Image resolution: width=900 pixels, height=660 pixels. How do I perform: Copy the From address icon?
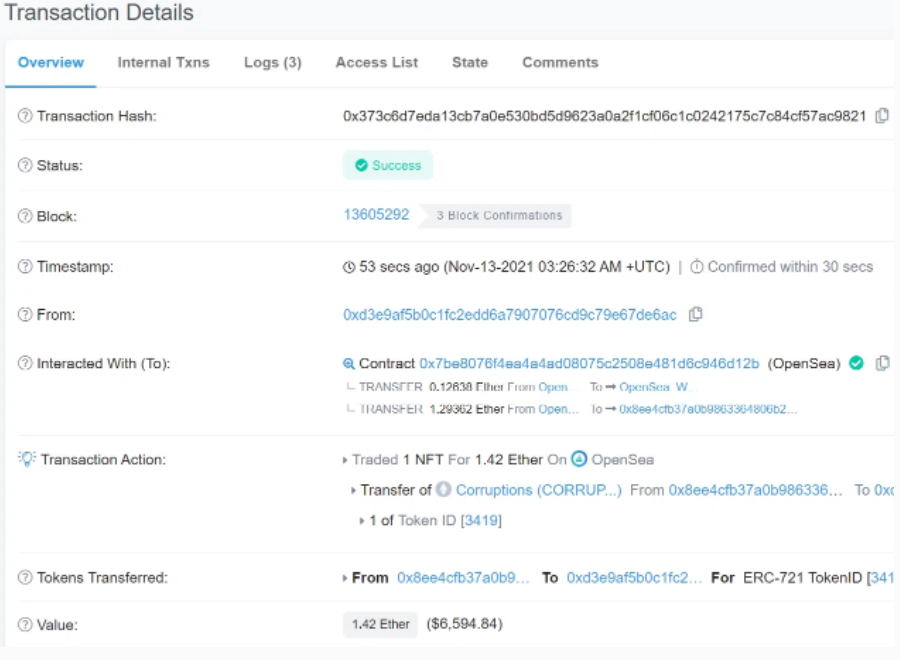pyautogui.click(x=695, y=314)
